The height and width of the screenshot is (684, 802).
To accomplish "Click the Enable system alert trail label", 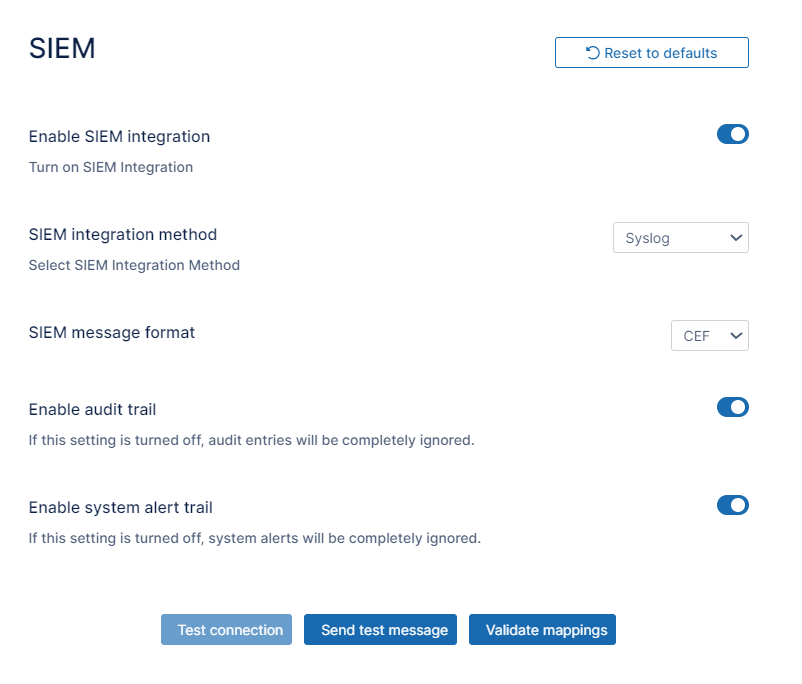I will coord(120,507).
